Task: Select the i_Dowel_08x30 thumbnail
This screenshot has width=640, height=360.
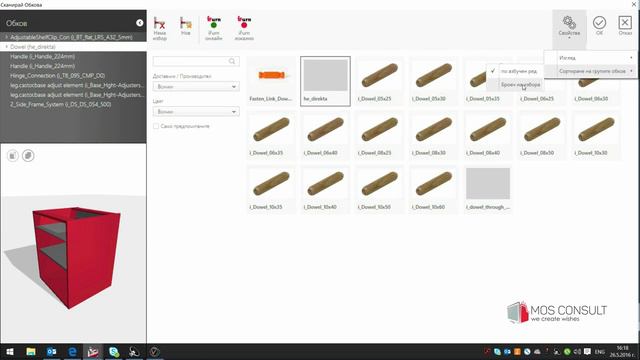Action: click(434, 136)
